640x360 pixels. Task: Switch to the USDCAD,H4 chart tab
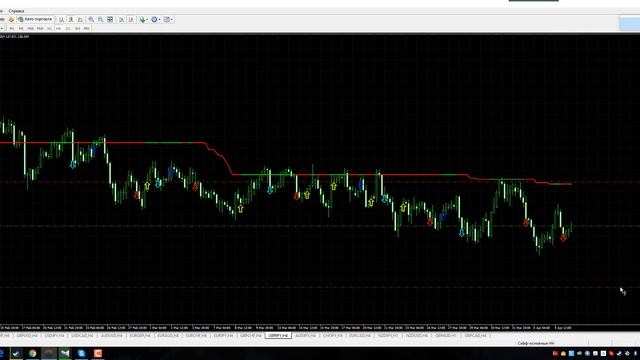[x=82, y=336]
